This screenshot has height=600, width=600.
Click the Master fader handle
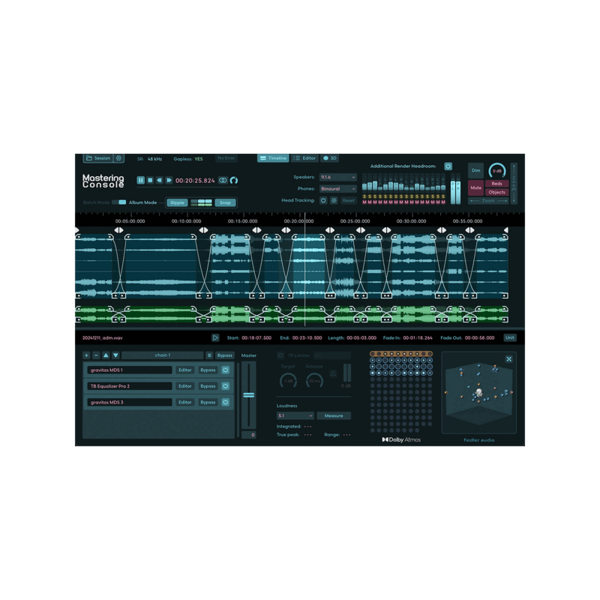pos(249,395)
